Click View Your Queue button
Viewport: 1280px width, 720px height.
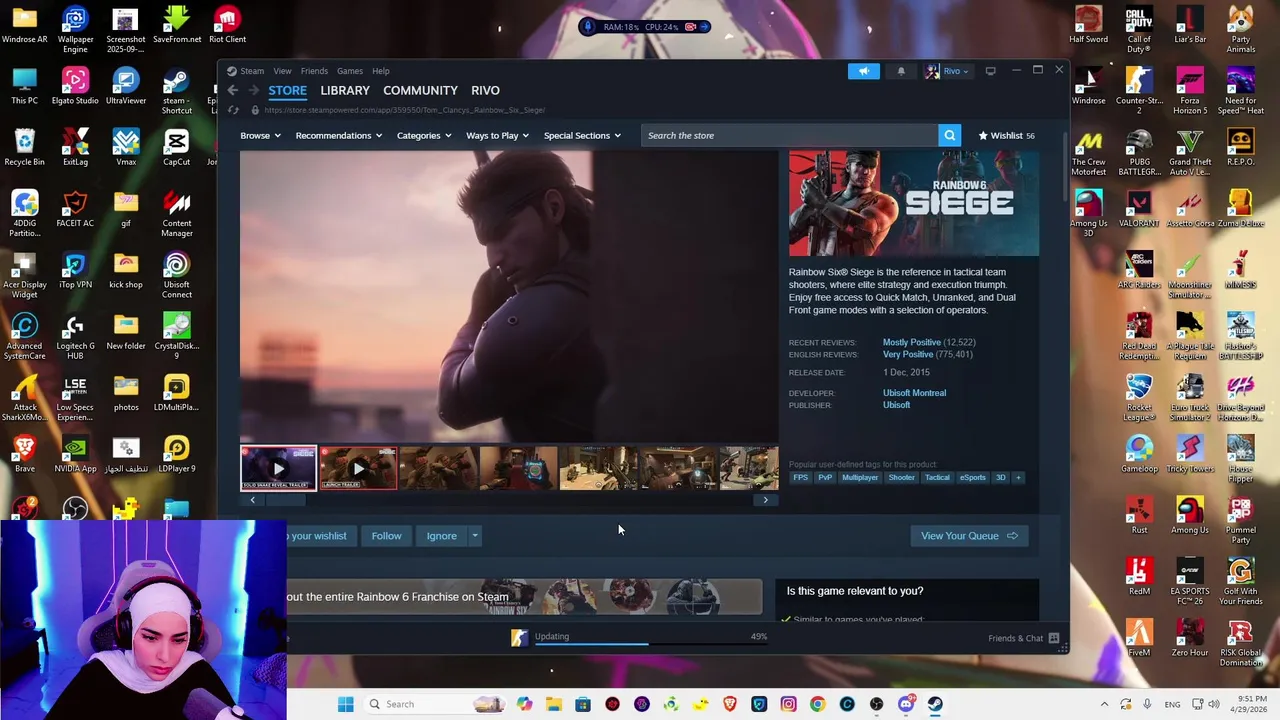coord(968,536)
